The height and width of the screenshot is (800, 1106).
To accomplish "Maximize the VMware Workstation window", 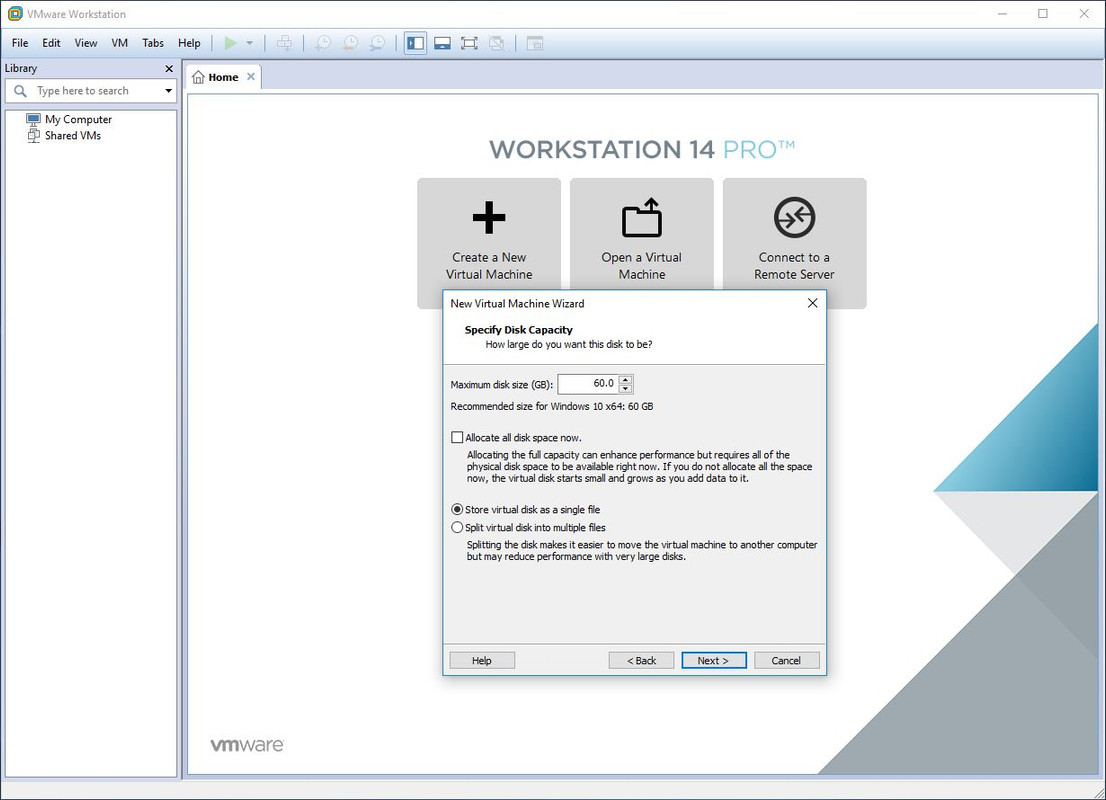I will coord(1043,13).
